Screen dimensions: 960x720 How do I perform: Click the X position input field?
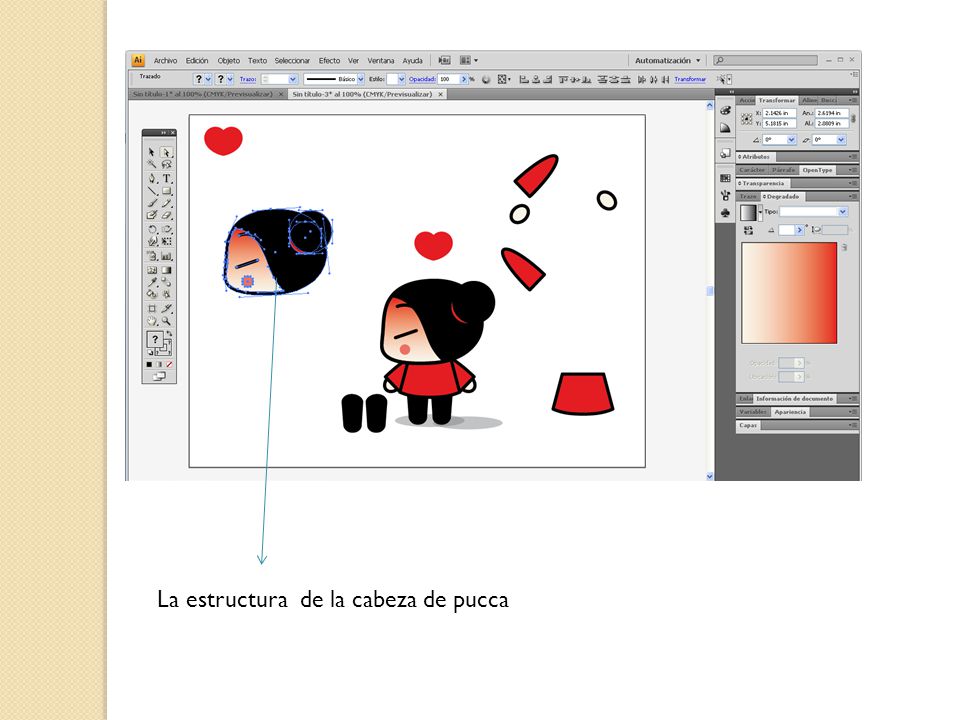(779, 113)
